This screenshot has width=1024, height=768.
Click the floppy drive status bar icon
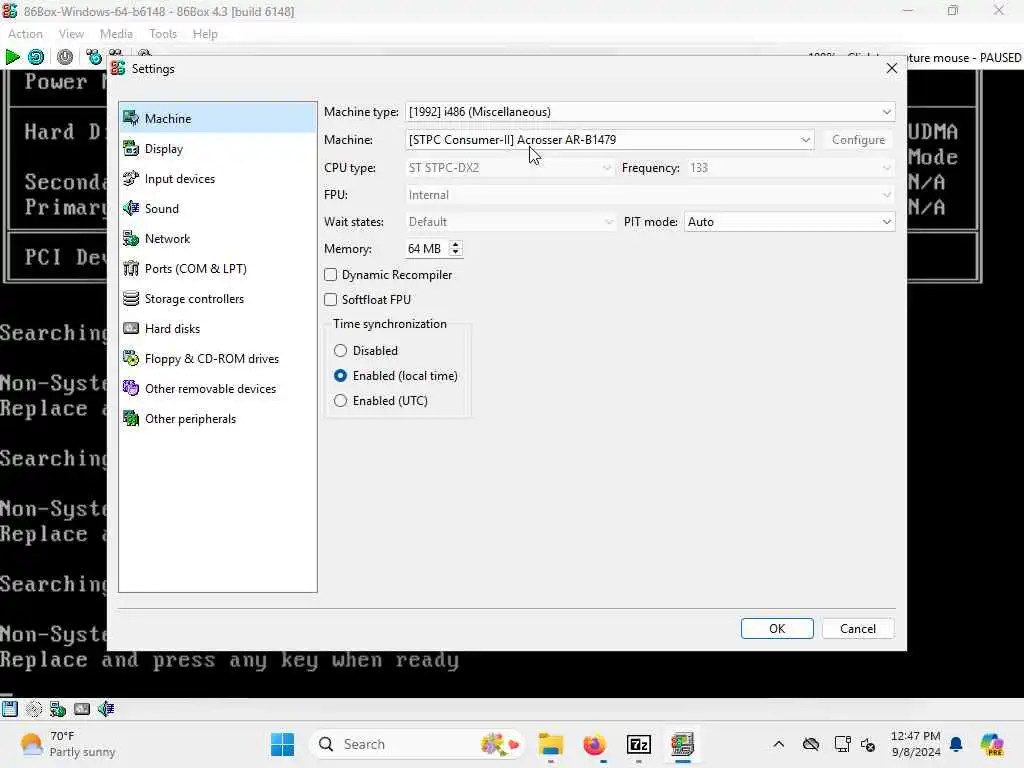(10, 709)
